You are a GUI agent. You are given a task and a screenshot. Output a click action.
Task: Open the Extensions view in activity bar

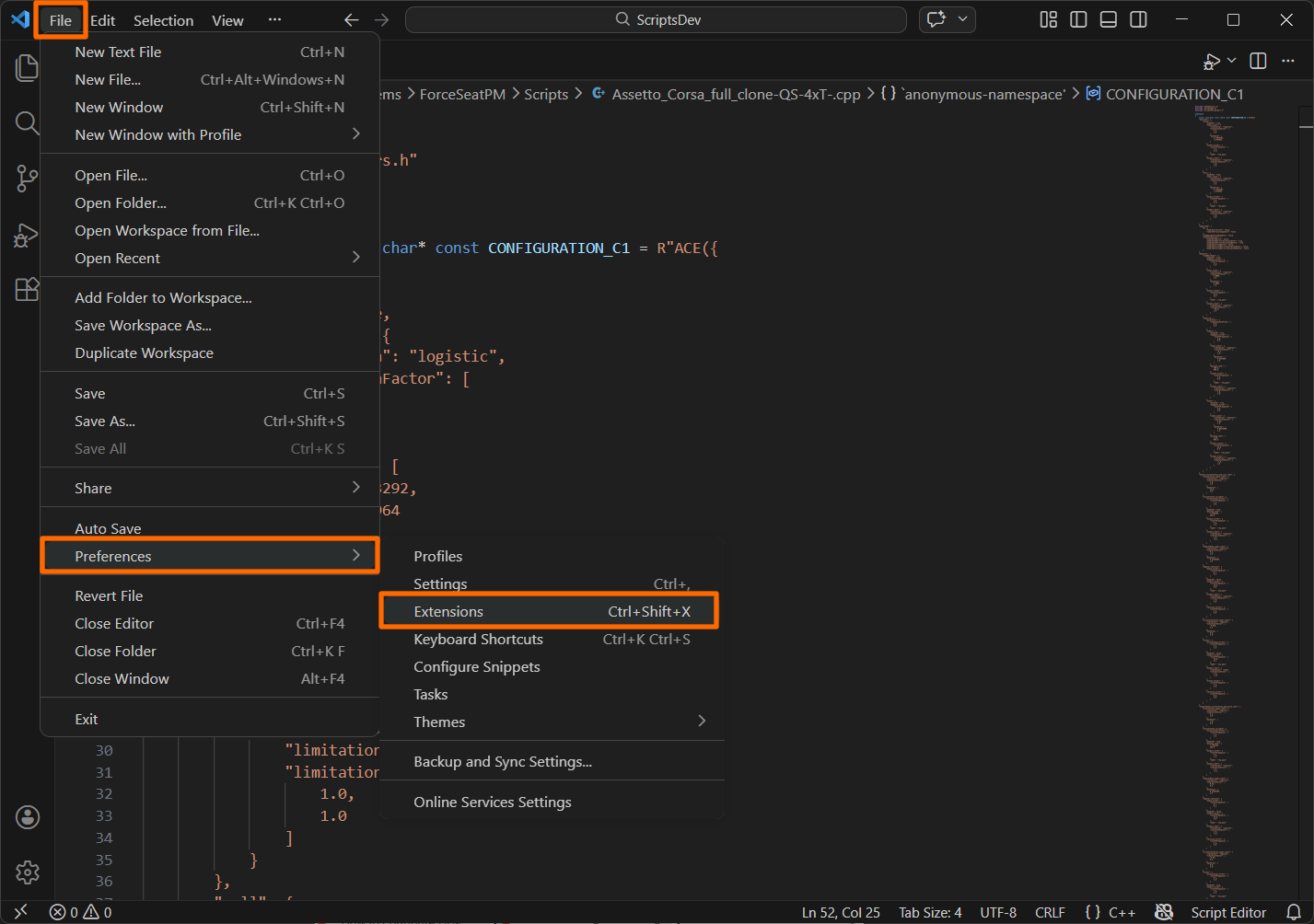27,290
